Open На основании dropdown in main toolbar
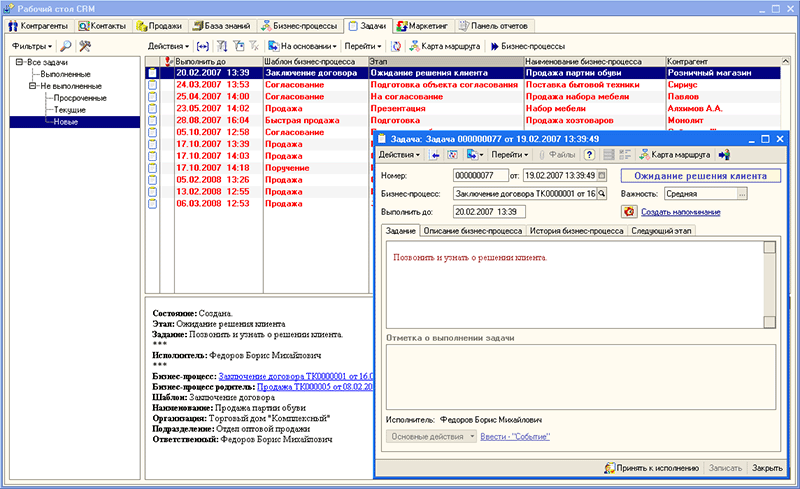The image size is (800, 489). 303,46
